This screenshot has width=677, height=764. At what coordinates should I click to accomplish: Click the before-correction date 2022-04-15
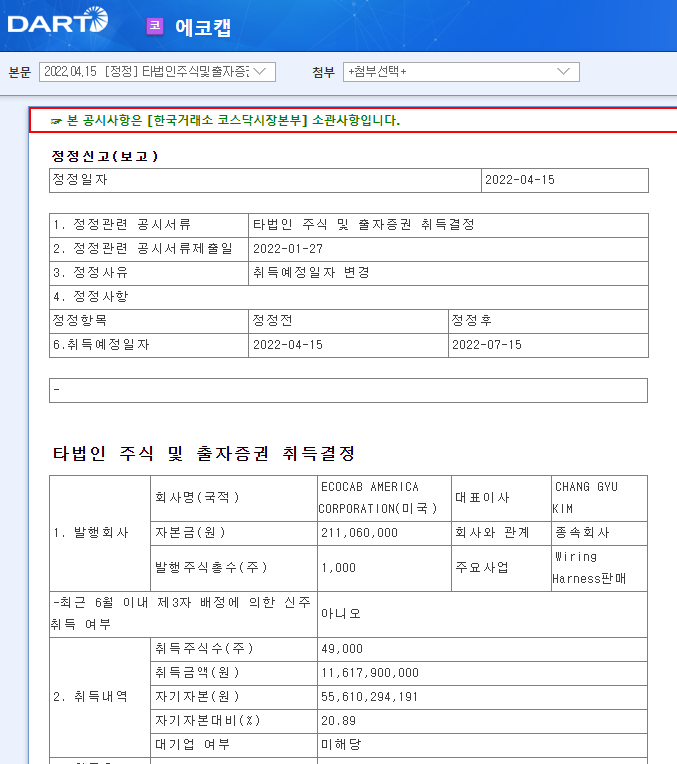point(288,345)
